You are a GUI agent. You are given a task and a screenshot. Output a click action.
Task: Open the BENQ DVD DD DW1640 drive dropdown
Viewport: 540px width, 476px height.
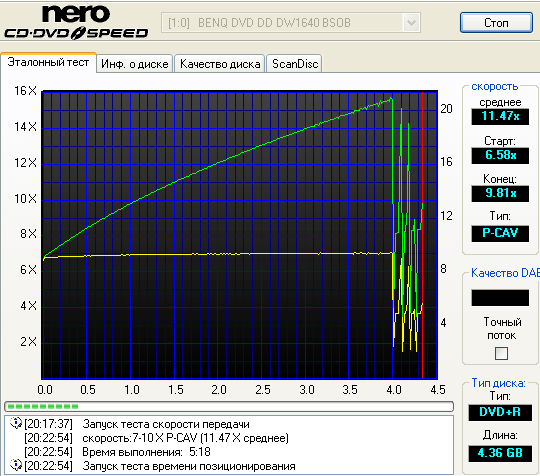[291, 23]
